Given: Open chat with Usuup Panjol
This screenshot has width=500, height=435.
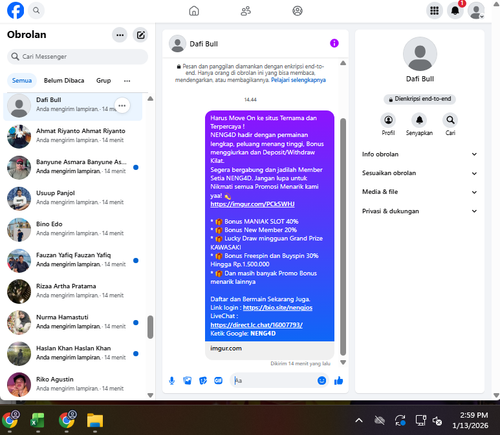Looking at the screenshot, I should pos(73,198).
